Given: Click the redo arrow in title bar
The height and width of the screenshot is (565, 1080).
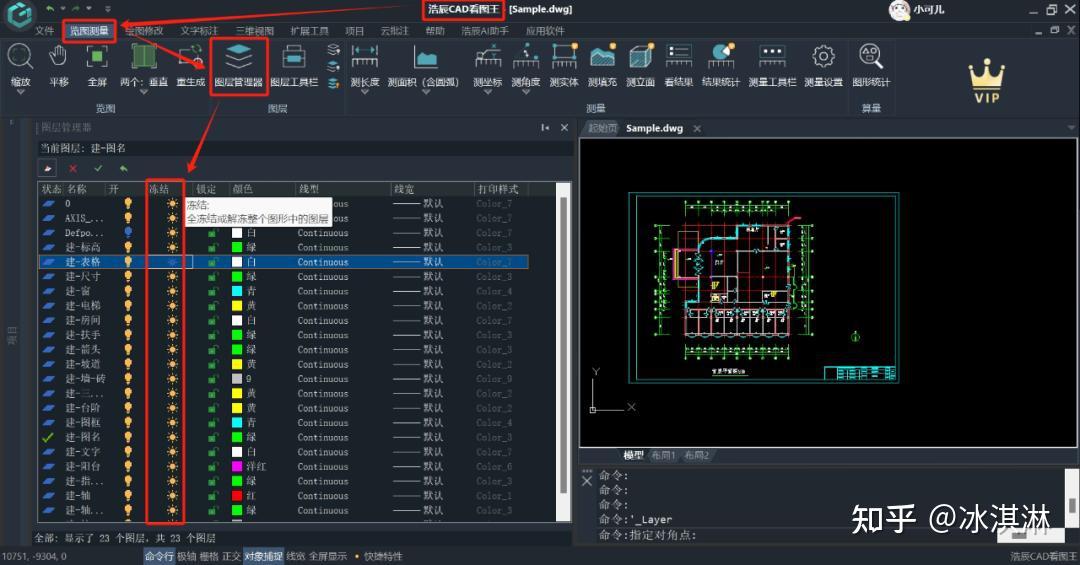Looking at the screenshot, I should coord(76,9).
